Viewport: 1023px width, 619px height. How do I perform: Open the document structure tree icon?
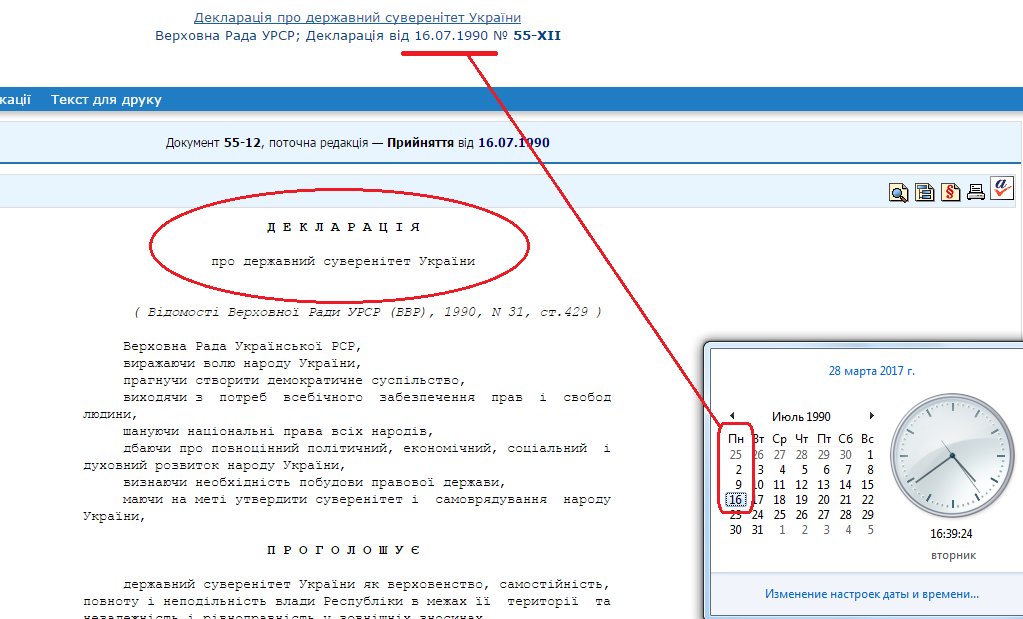pos(924,192)
